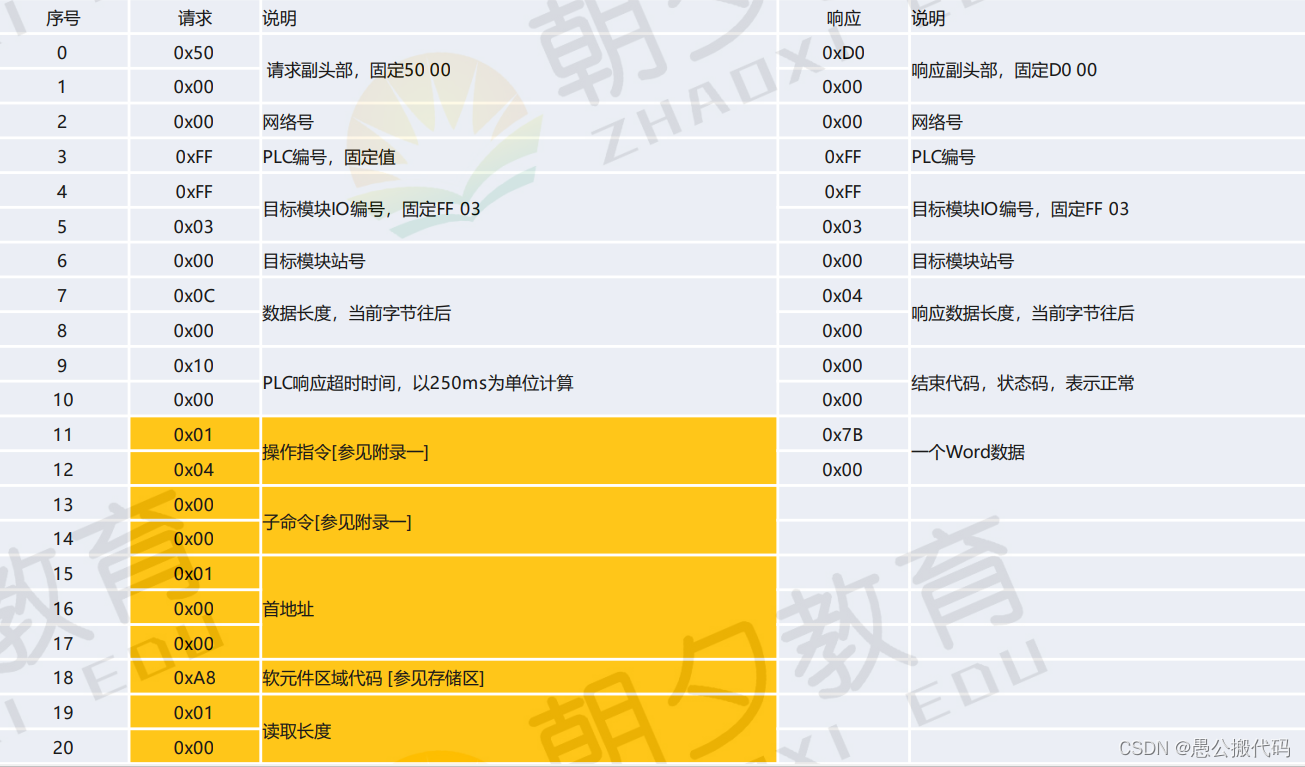Select request value 0x0C
The height and width of the screenshot is (767, 1305).
194,296
